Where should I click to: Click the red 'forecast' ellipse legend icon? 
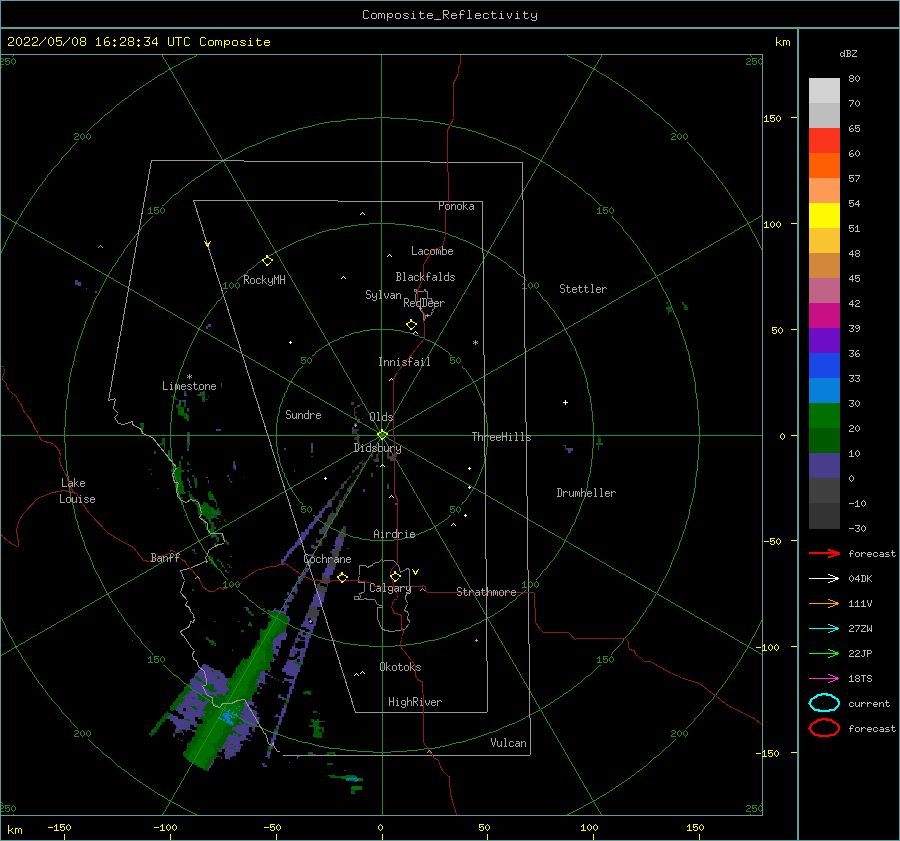(824, 728)
